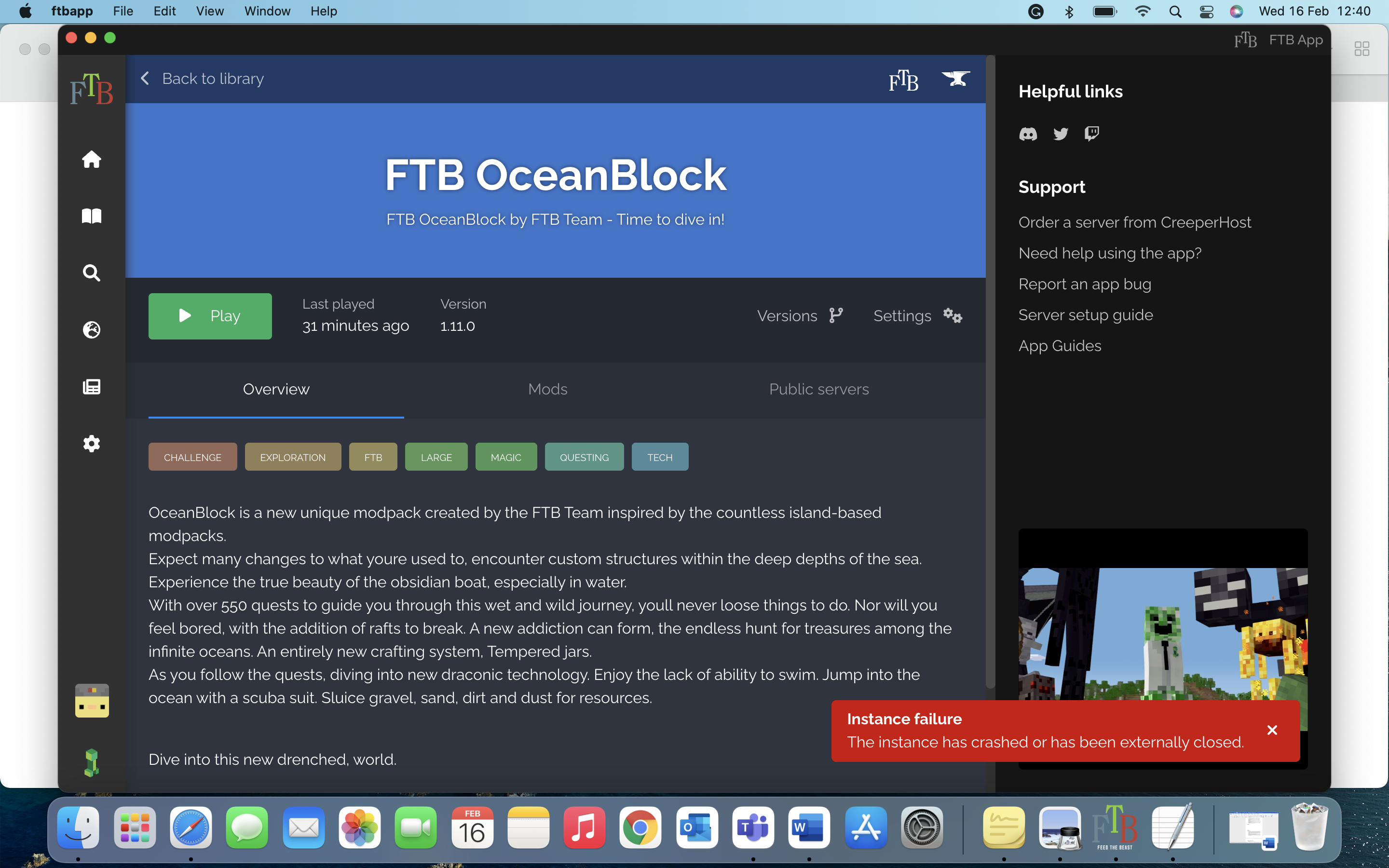Open the news feed icon in sidebar
This screenshot has height=868, width=1389.
(91, 387)
